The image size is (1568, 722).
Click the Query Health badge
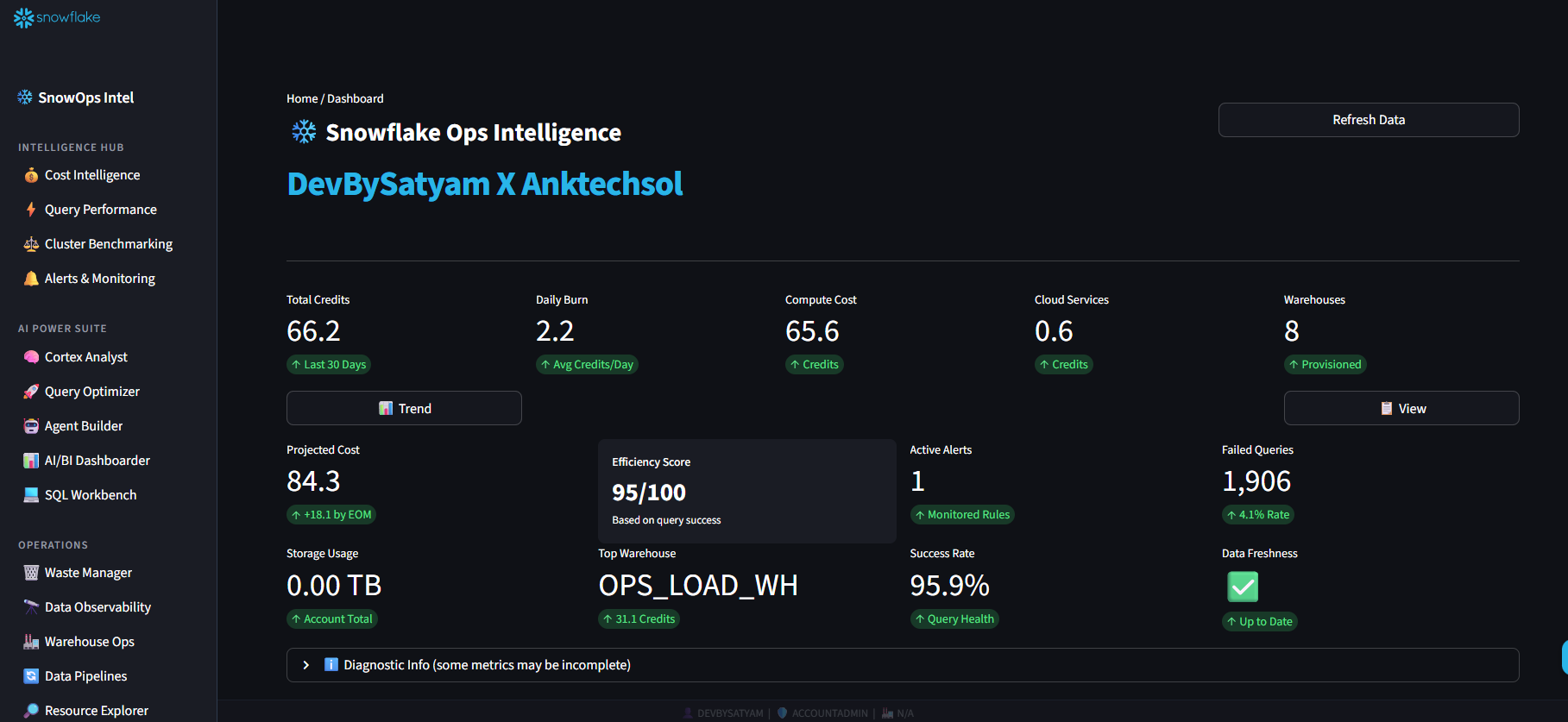pos(954,619)
